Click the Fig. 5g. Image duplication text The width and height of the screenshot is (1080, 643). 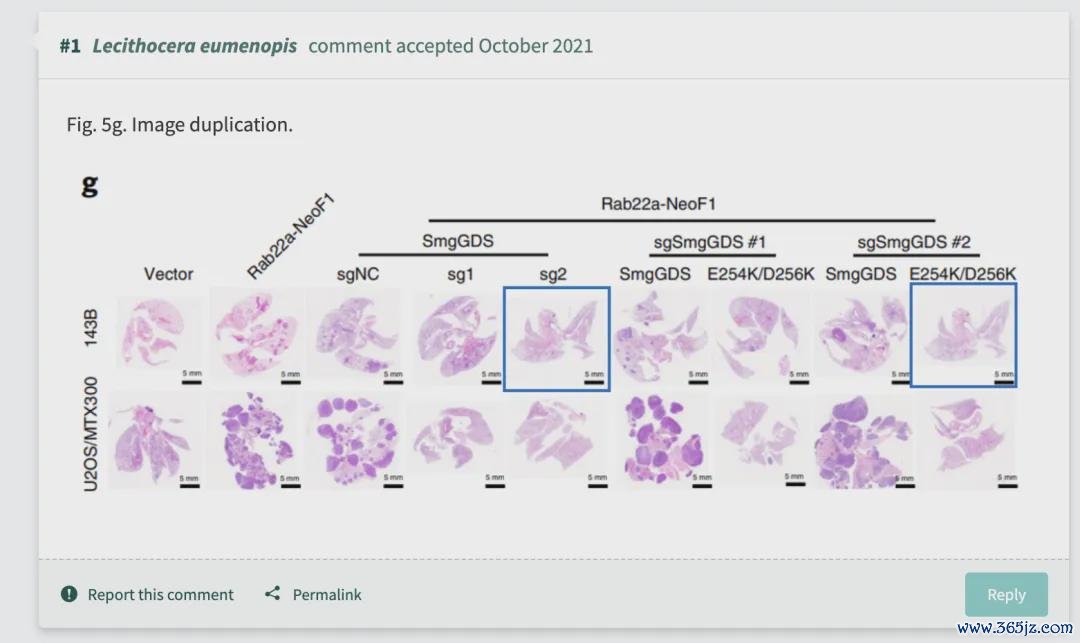coord(180,125)
